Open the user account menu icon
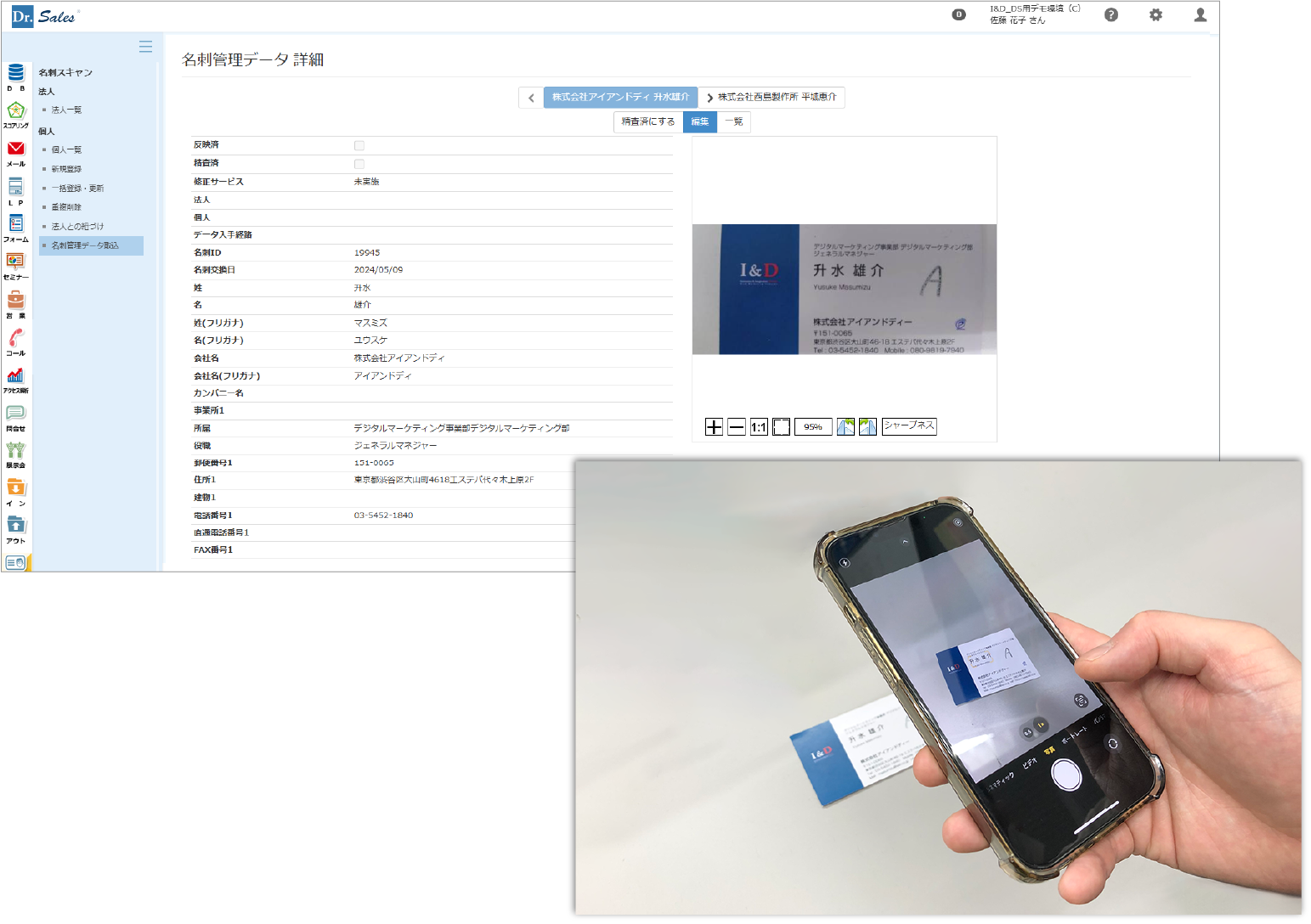 pos(1200,15)
